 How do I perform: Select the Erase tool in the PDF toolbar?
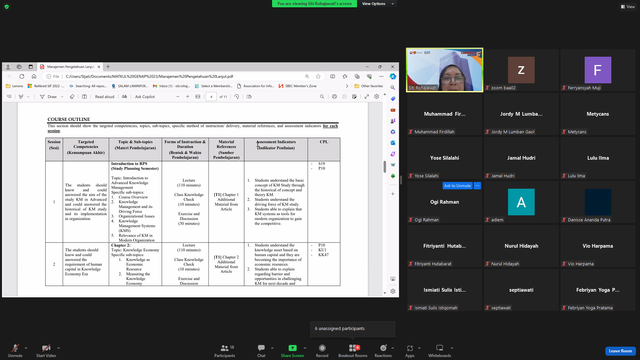72,97
